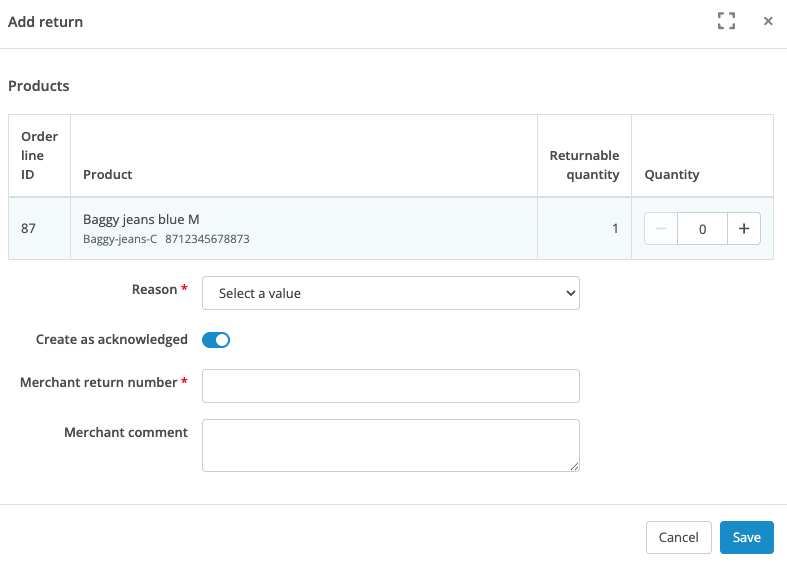Screen dimensions: 787x565
Task: Toggle Create as acknowledged switch
Action: 216,340
